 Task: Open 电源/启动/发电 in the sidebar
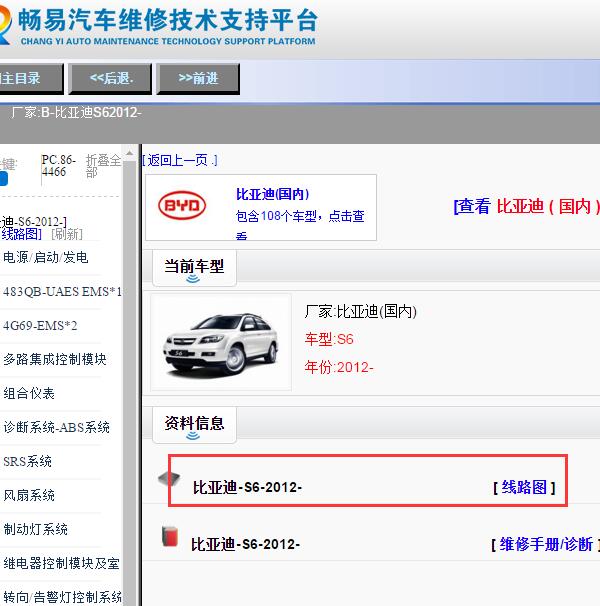(46, 257)
